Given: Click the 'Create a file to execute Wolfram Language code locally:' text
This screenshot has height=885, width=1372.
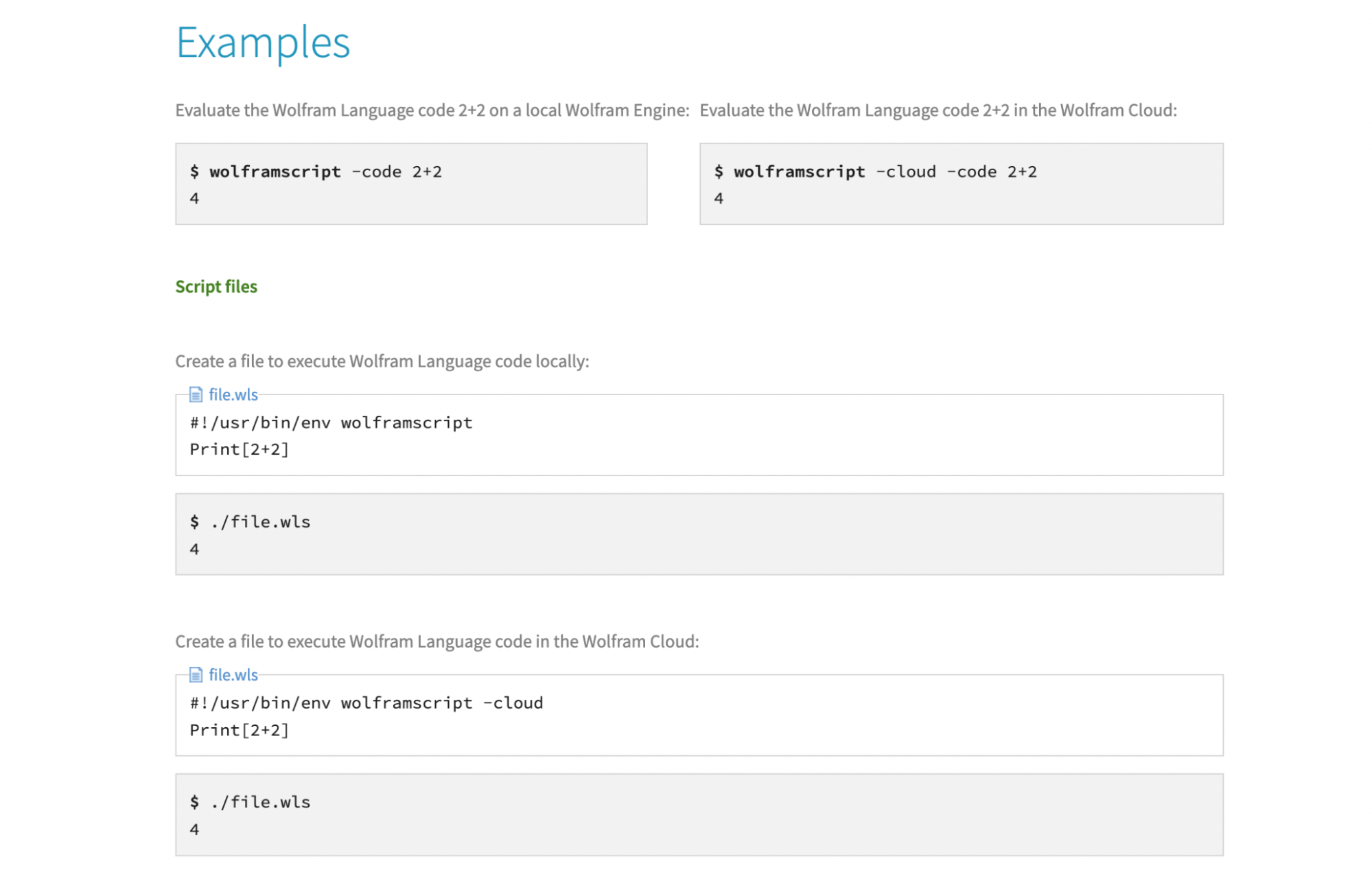Looking at the screenshot, I should point(382,361).
